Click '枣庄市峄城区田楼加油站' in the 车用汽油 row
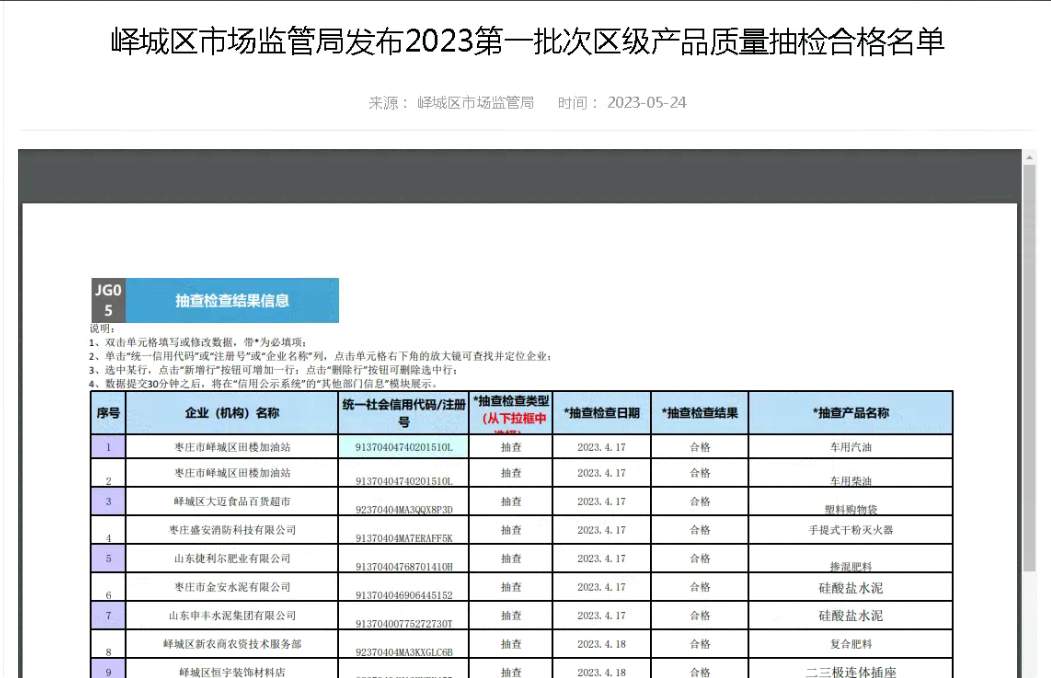 point(232,447)
